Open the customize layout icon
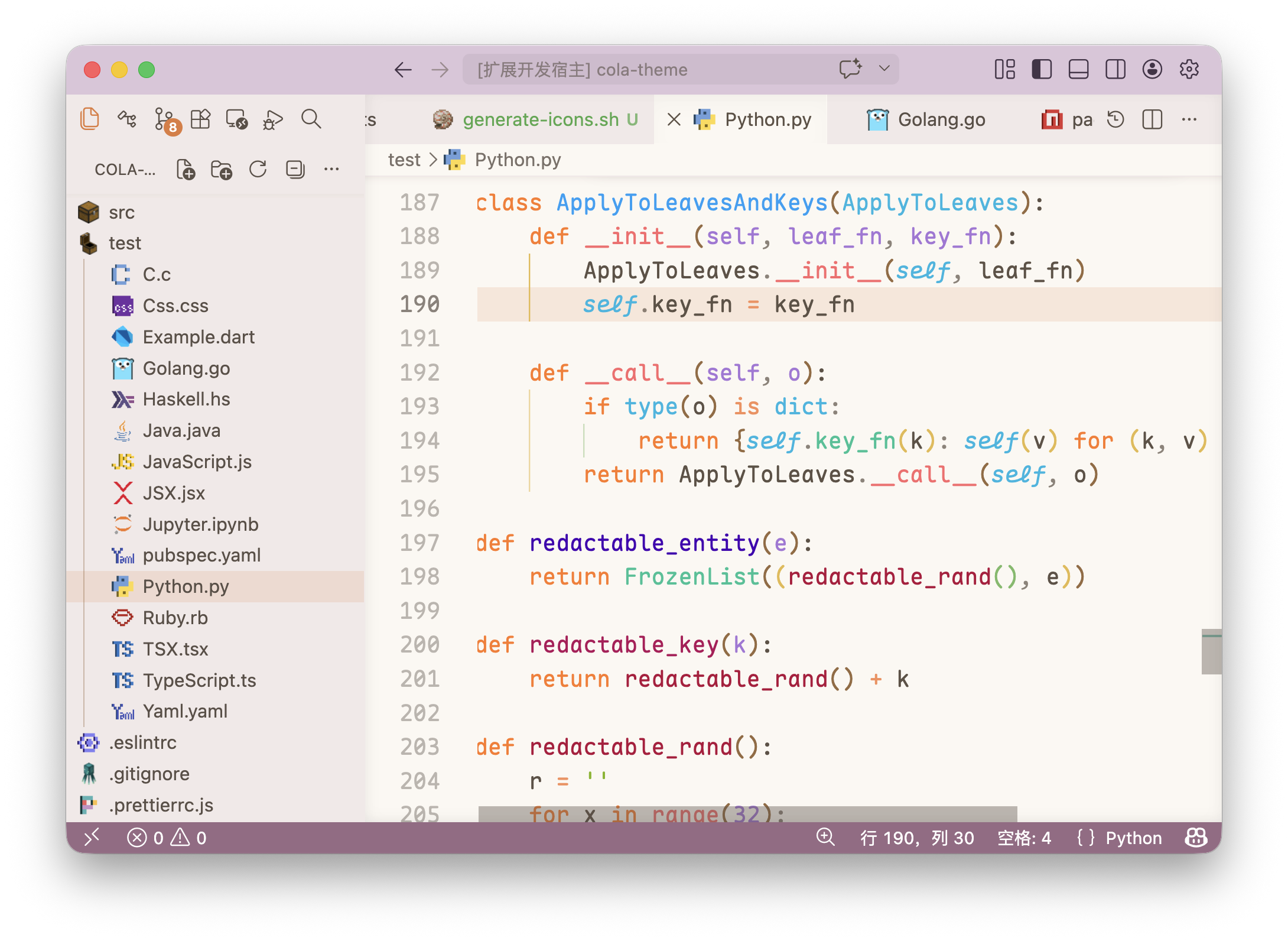This screenshot has height=941, width=1288. tap(1004, 69)
